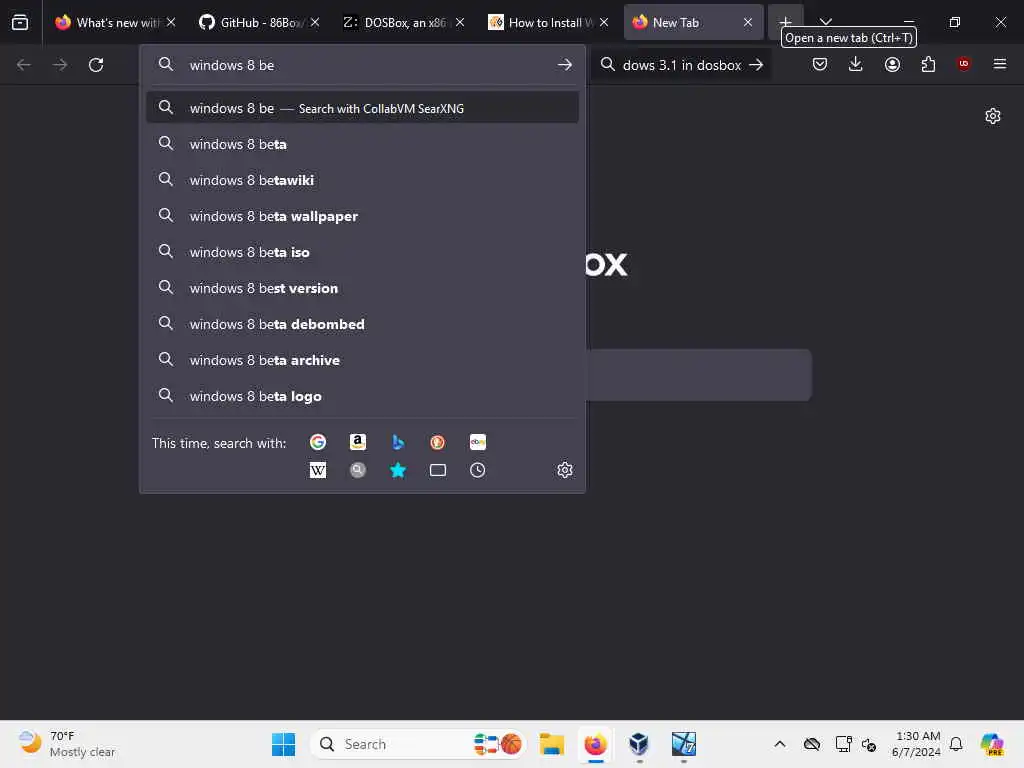Viewport: 1024px width, 768px height.
Task: Select suggestion 'windows 8 beta'
Action: [362, 144]
